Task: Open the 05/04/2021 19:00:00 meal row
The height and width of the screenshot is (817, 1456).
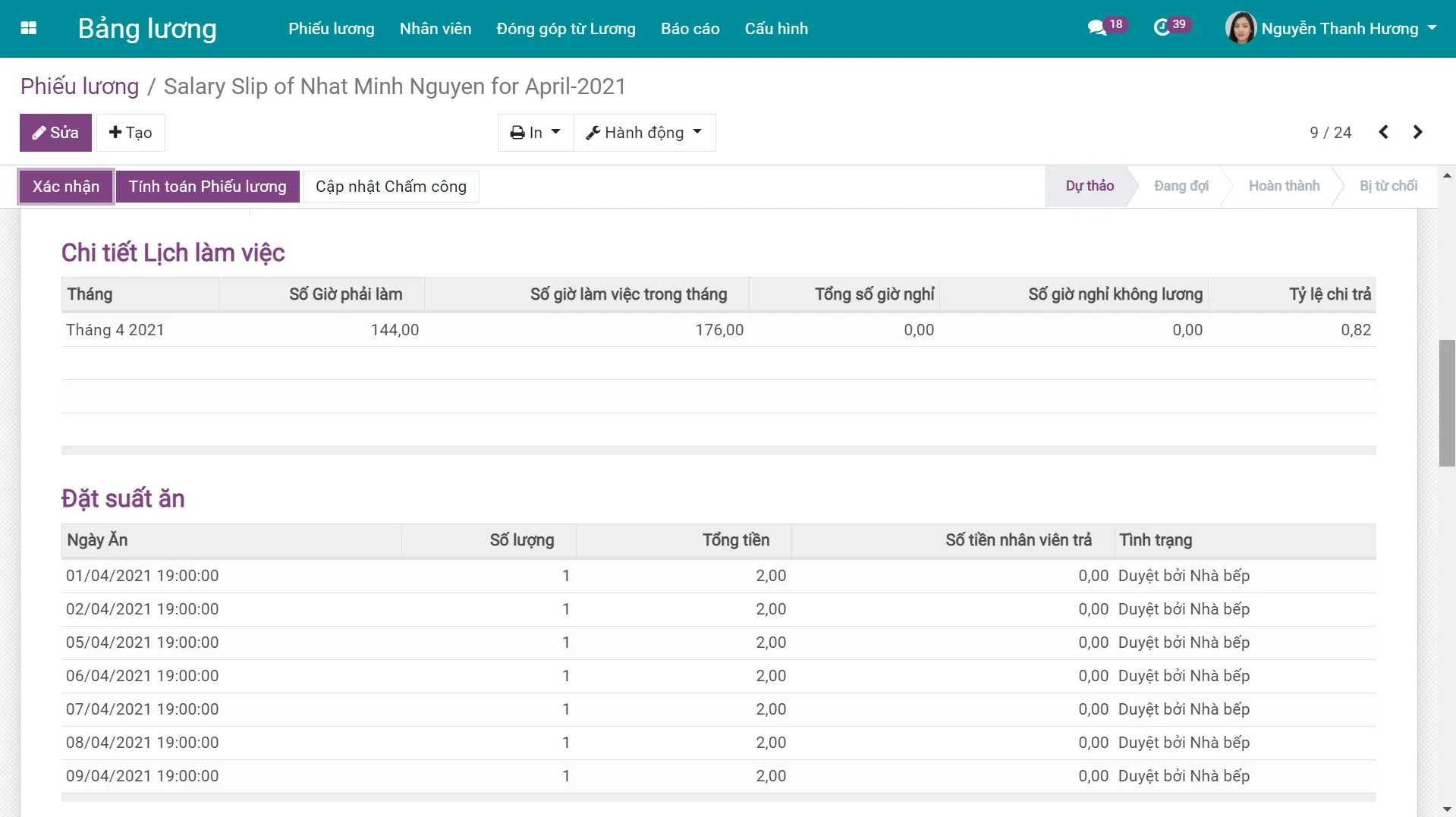Action: coord(719,643)
